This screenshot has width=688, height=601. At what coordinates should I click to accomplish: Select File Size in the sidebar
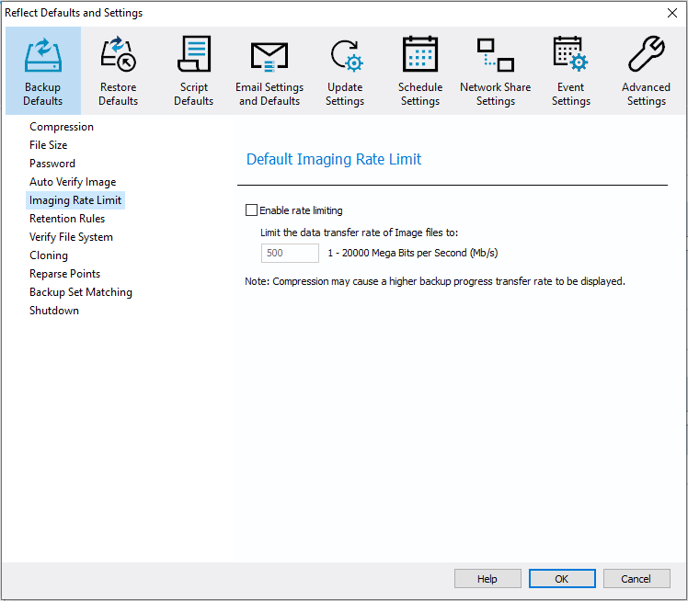(x=48, y=145)
